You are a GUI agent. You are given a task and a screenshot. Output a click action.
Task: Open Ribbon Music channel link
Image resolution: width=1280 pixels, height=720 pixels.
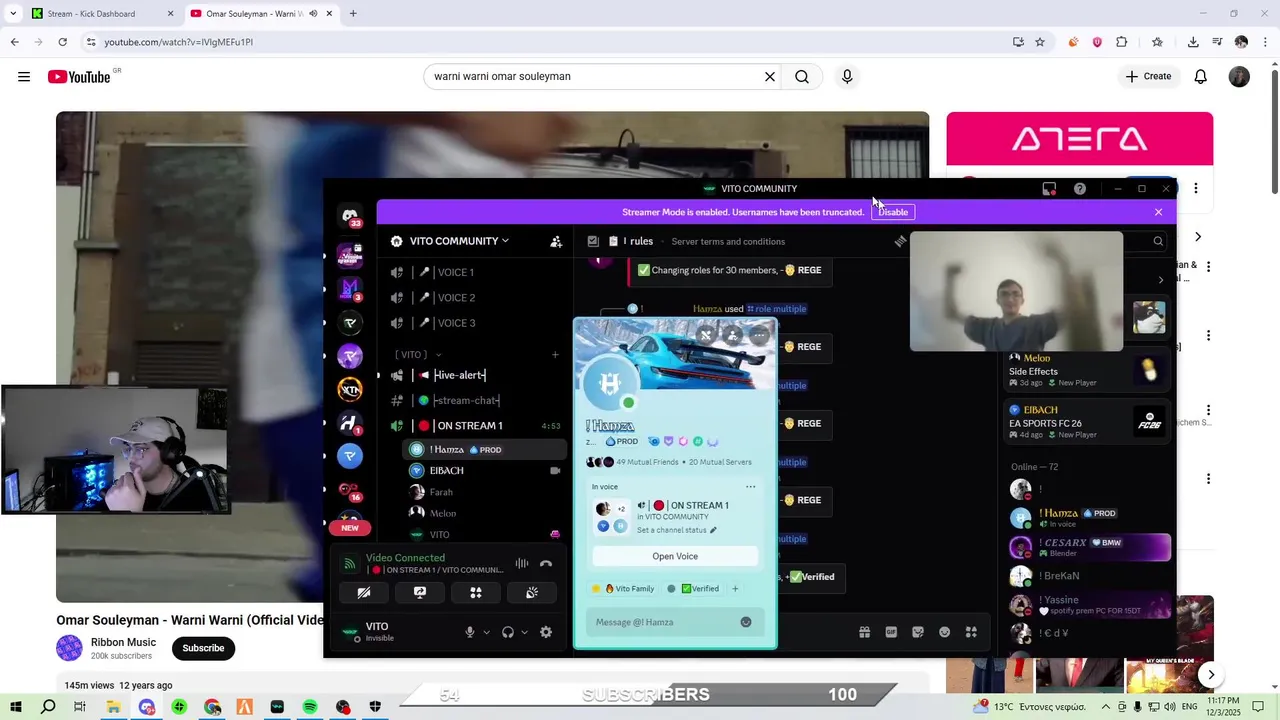click(x=123, y=642)
